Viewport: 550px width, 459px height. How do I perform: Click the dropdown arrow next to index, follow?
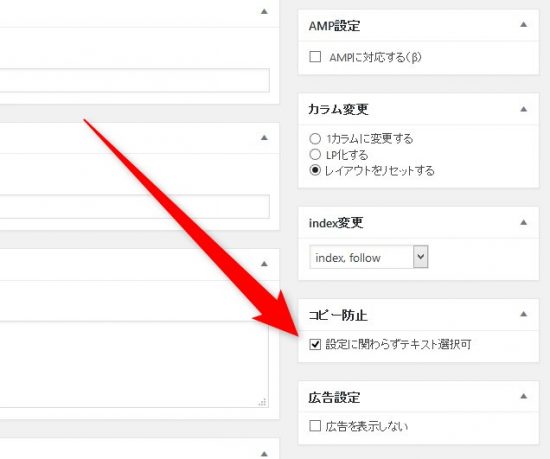421,257
